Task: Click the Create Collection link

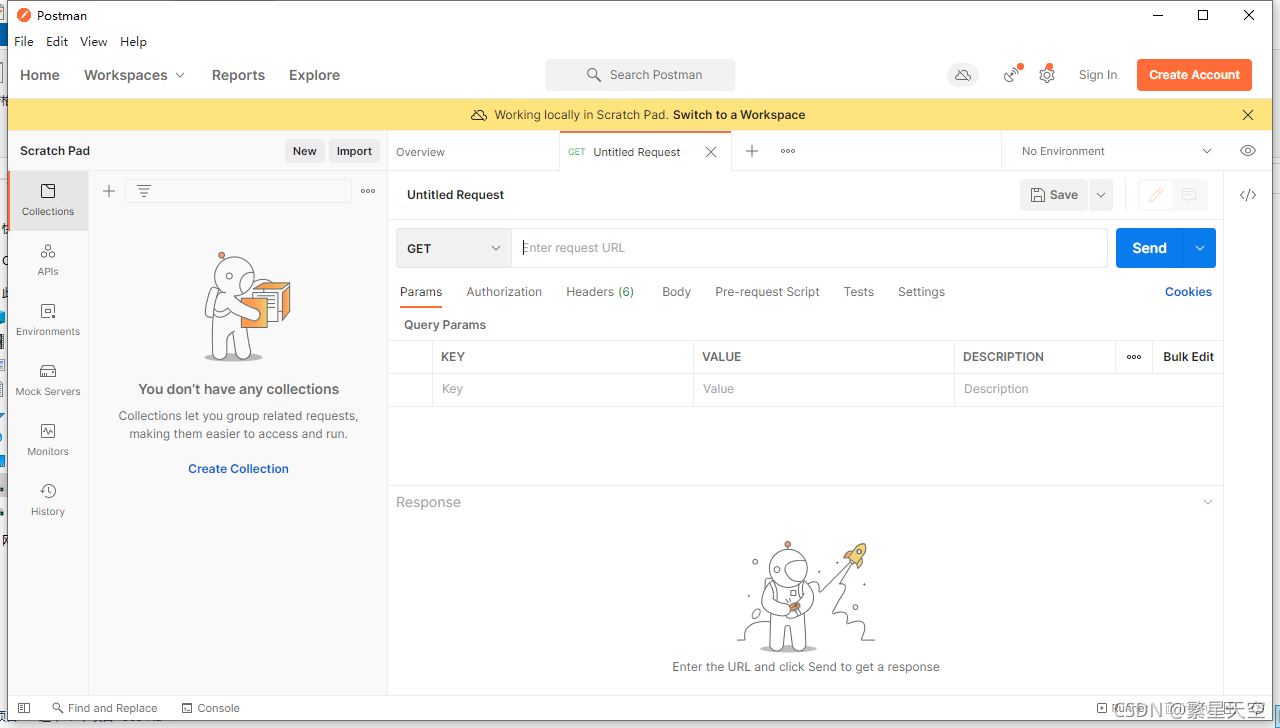Action: tap(238, 469)
